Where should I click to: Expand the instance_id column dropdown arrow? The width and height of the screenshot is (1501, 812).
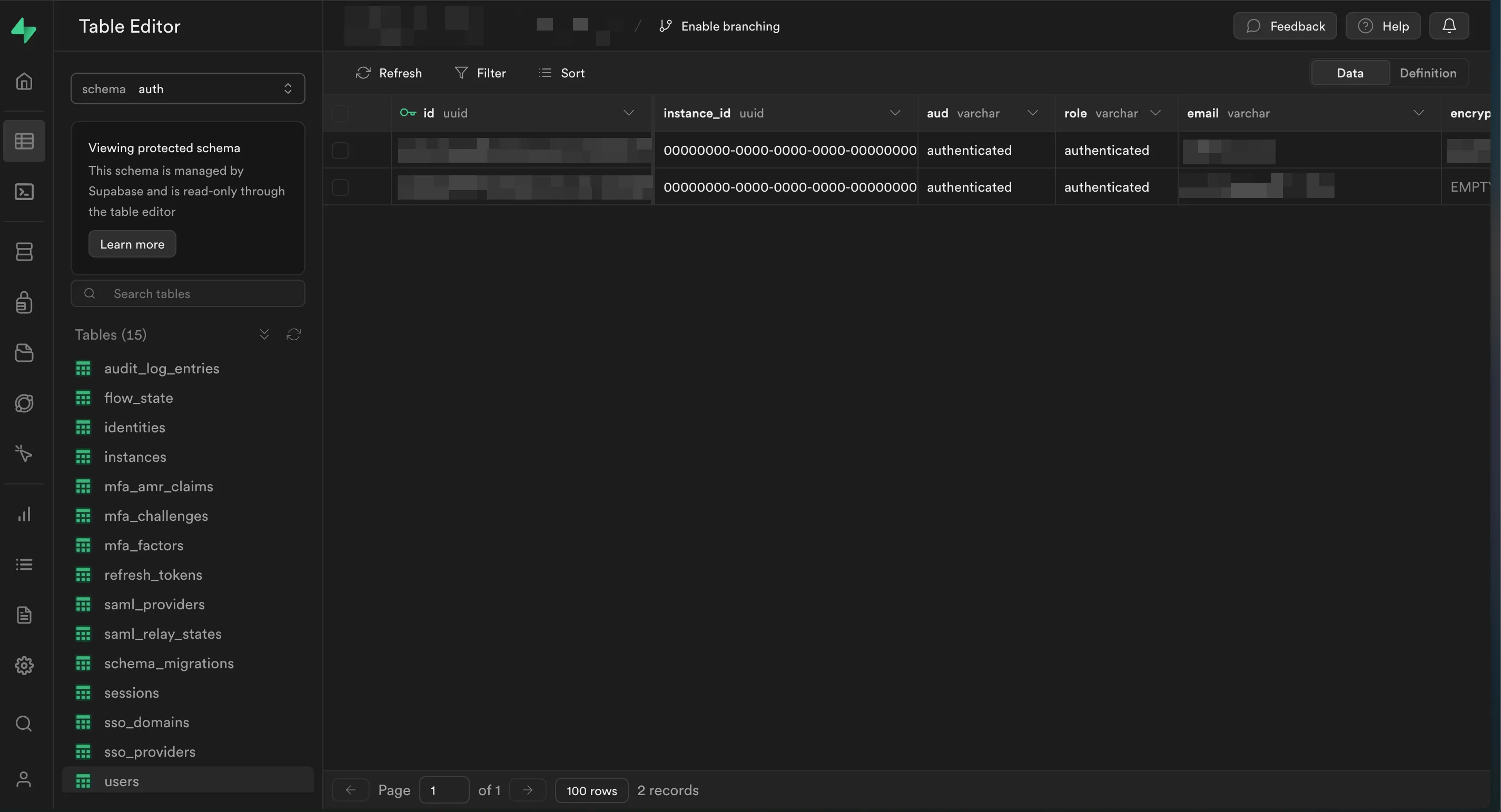[895, 113]
